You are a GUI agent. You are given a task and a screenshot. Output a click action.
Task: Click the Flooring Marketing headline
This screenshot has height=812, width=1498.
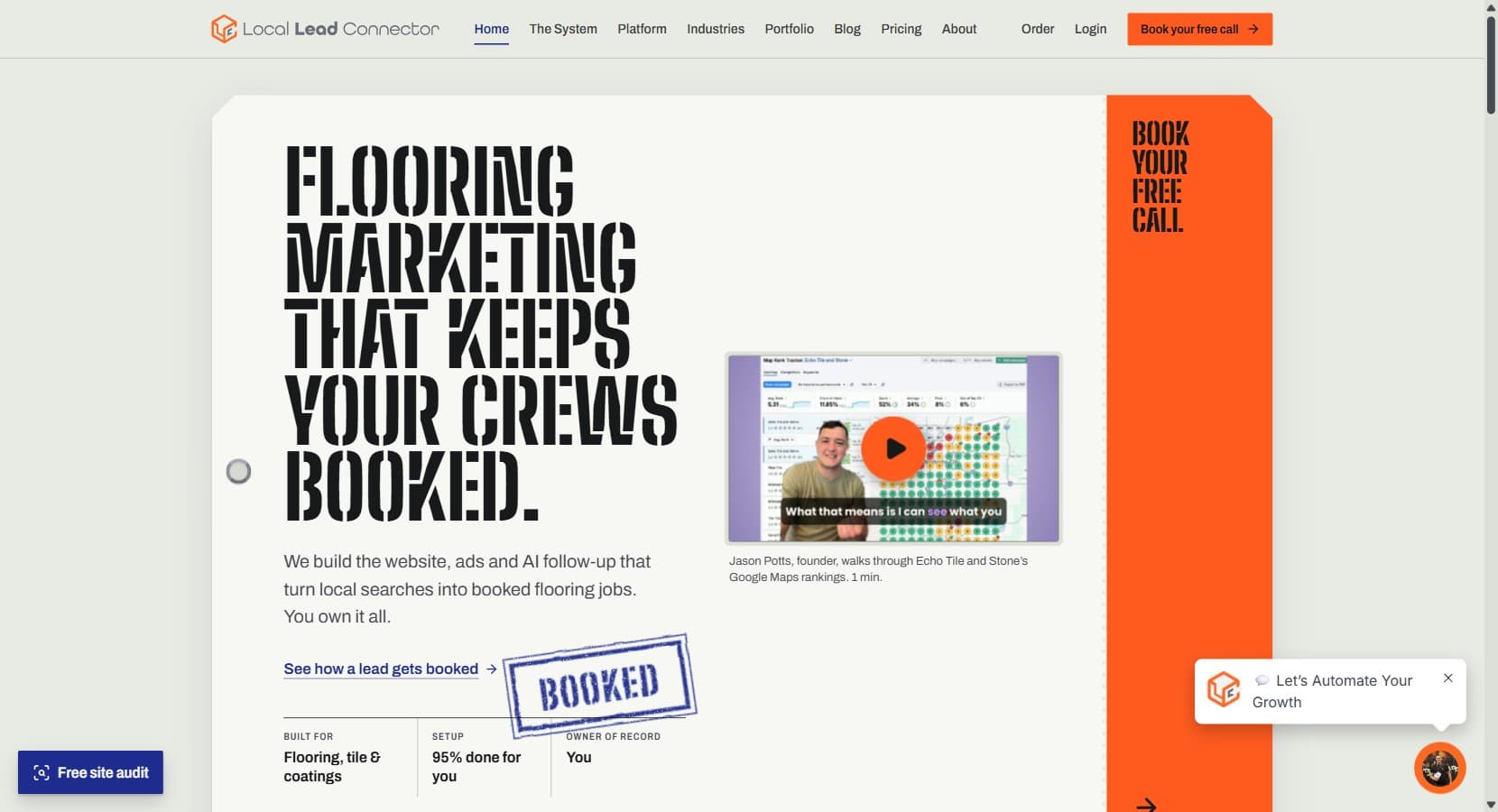pyautogui.click(x=480, y=333)
